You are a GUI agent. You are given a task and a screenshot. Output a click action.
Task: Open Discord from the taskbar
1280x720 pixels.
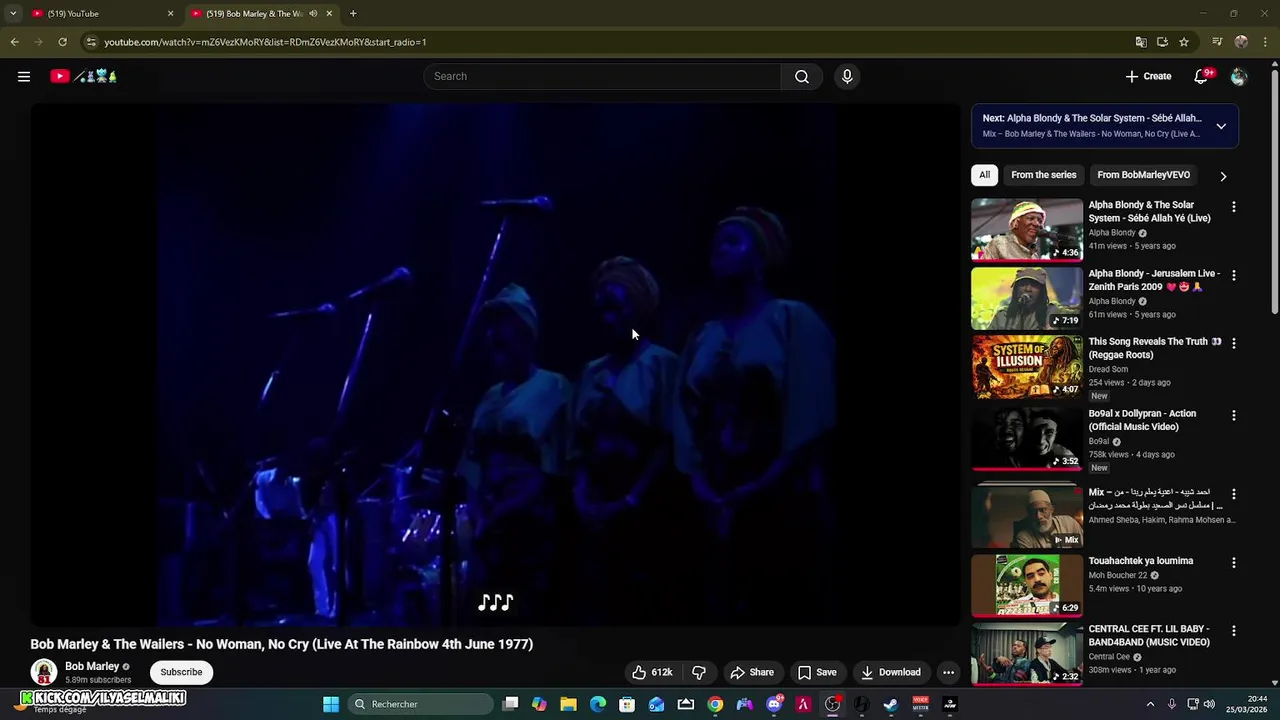(774, 704)
